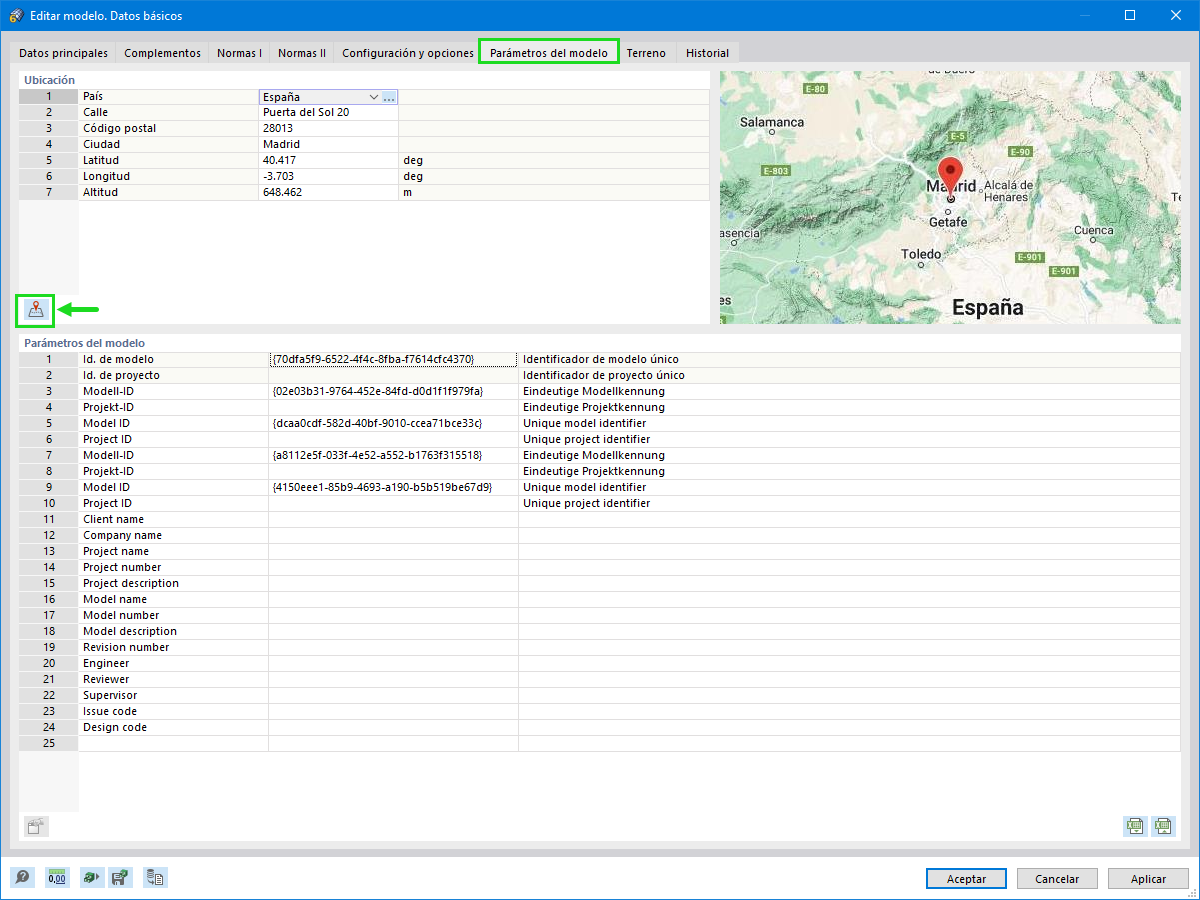Click the GUID starting with a8112e5f
This screenshot has height=900, width=1200.
[x=393, y=455]
